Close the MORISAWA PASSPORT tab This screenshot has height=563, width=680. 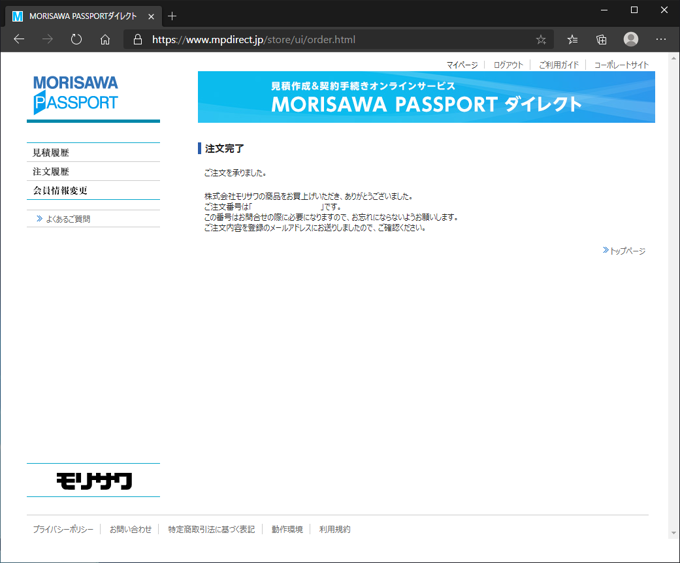[151, 16]
